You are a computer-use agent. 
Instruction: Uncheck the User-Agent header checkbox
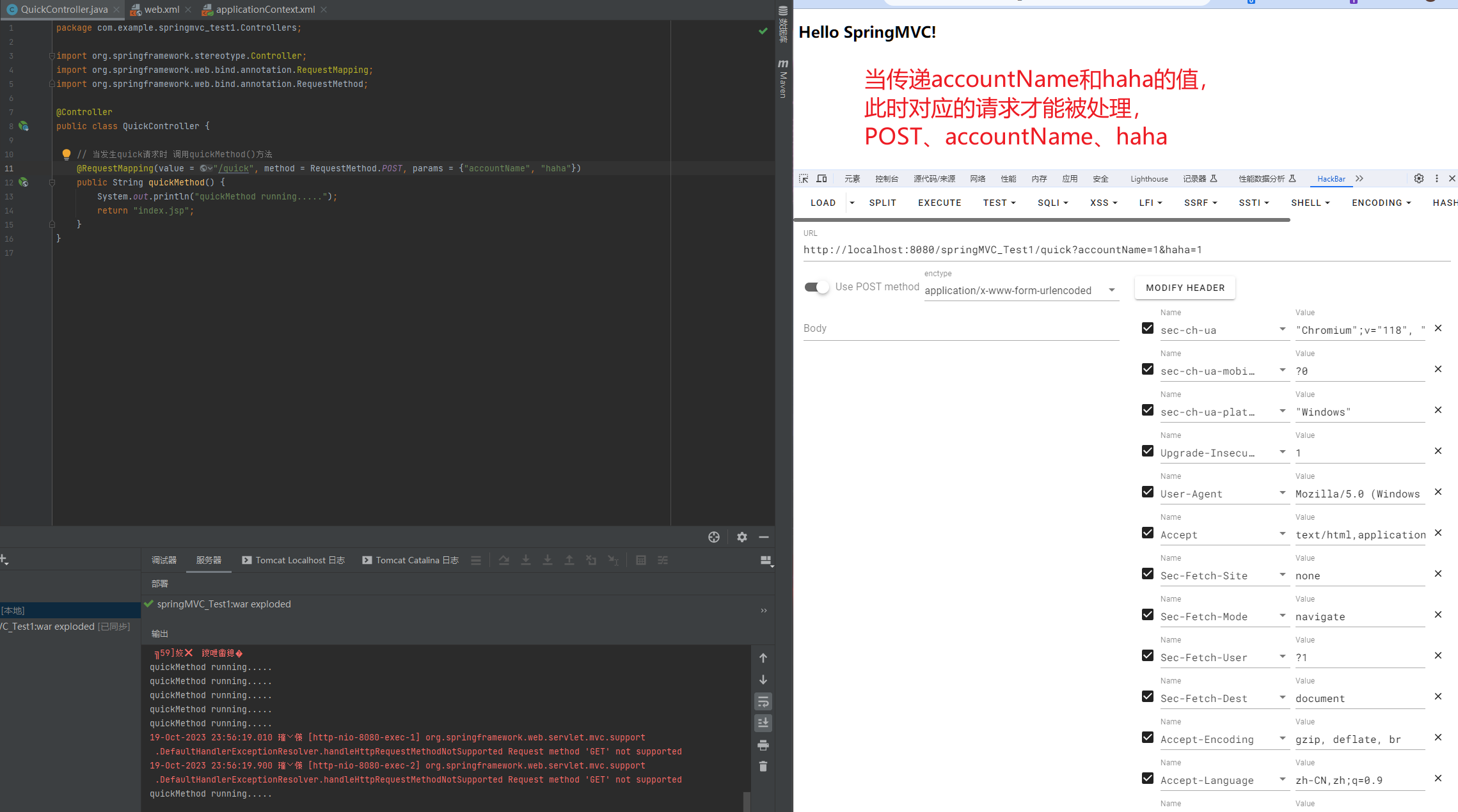[1148, 492]
